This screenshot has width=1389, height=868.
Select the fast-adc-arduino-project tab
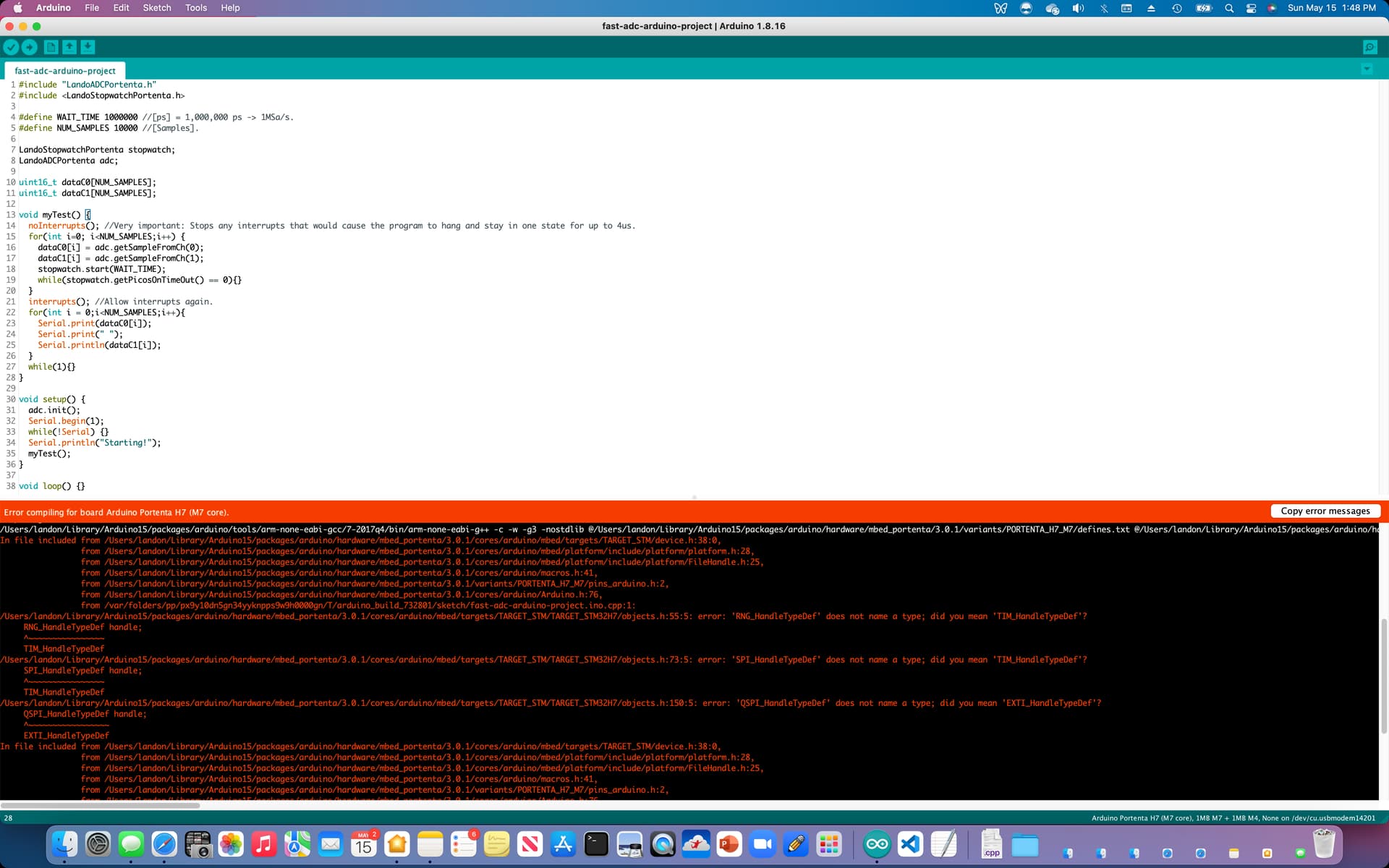pos(64,70)
